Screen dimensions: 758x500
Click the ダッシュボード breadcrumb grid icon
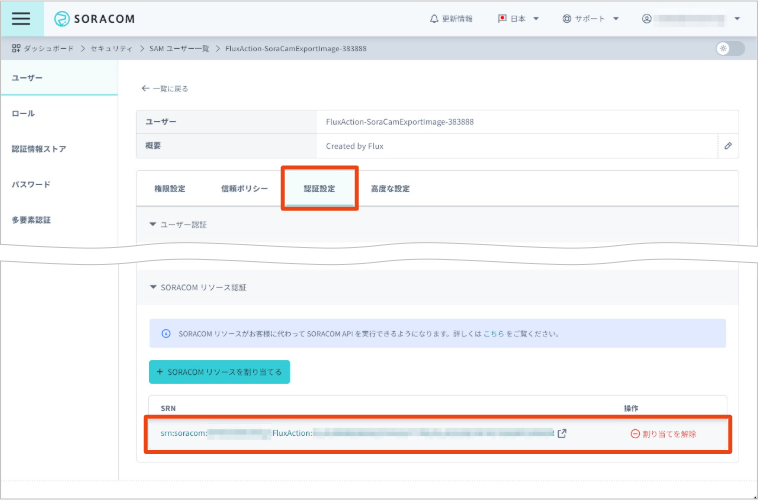pyautogui.click(x=16, y=48)
